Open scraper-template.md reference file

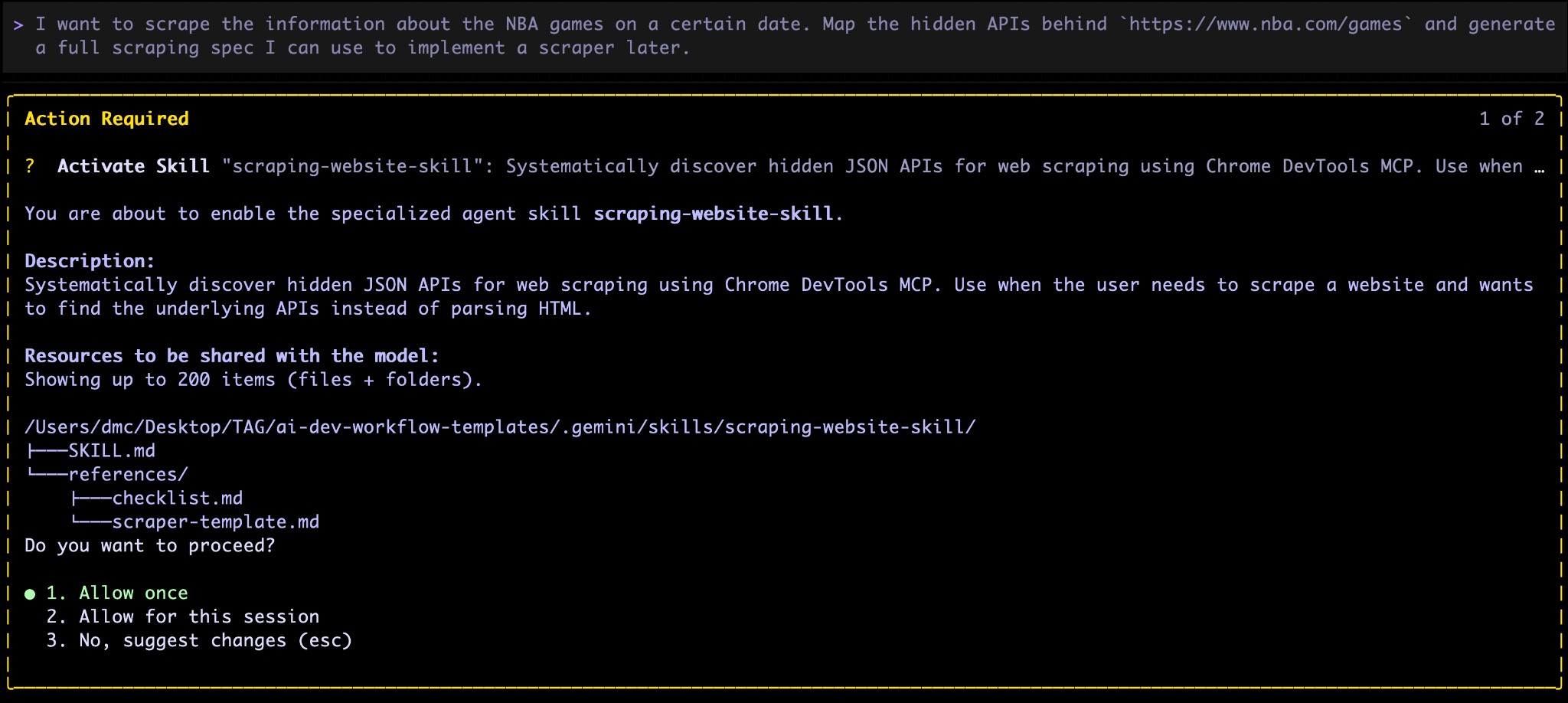tap(215, 522)
